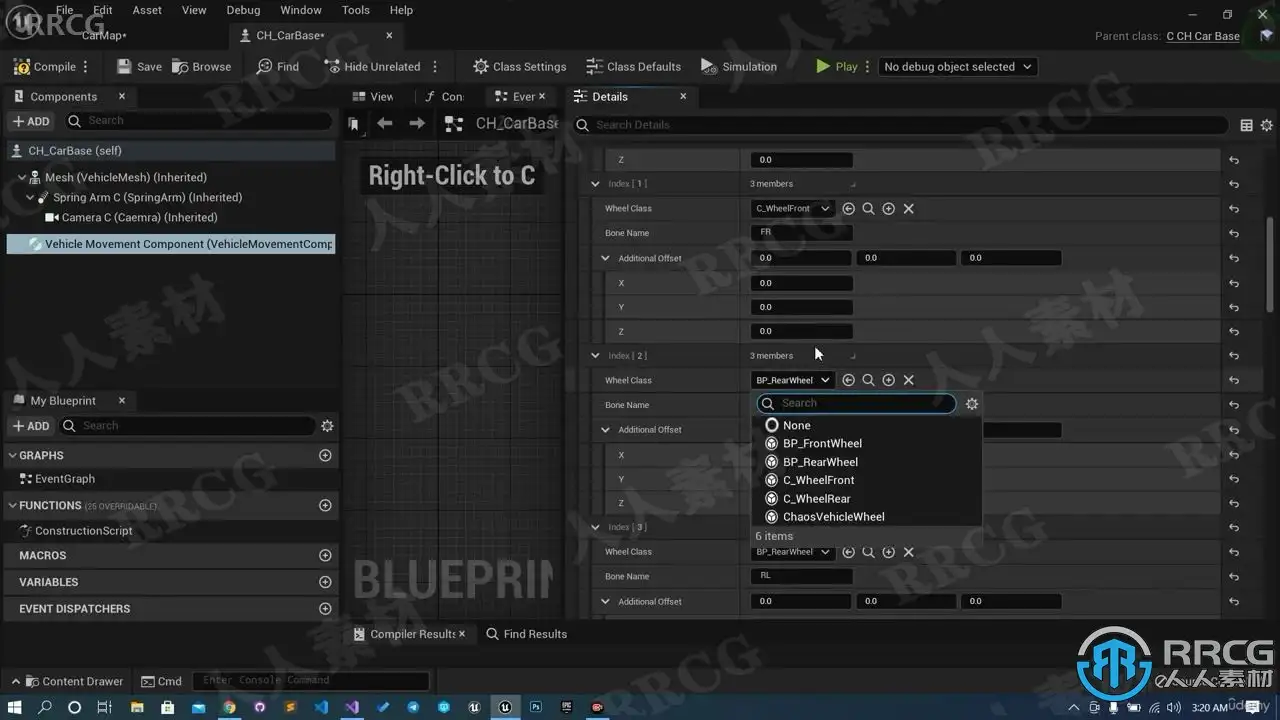Collapse Additional Offset under Index [1]
Viewport: 1280px width, 720px height.
pos(605,258)
